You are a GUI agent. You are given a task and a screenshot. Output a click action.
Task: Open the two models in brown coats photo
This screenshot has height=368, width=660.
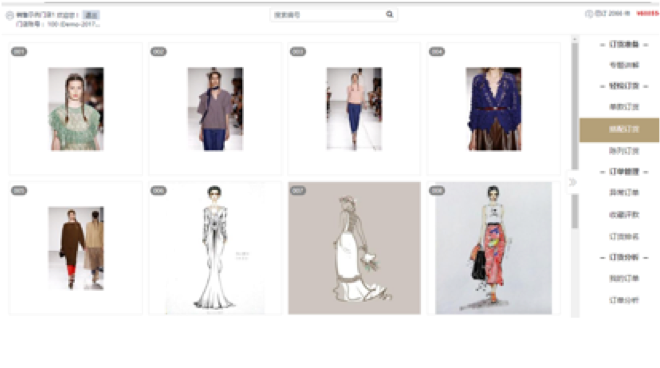click(x=76, y=248)
